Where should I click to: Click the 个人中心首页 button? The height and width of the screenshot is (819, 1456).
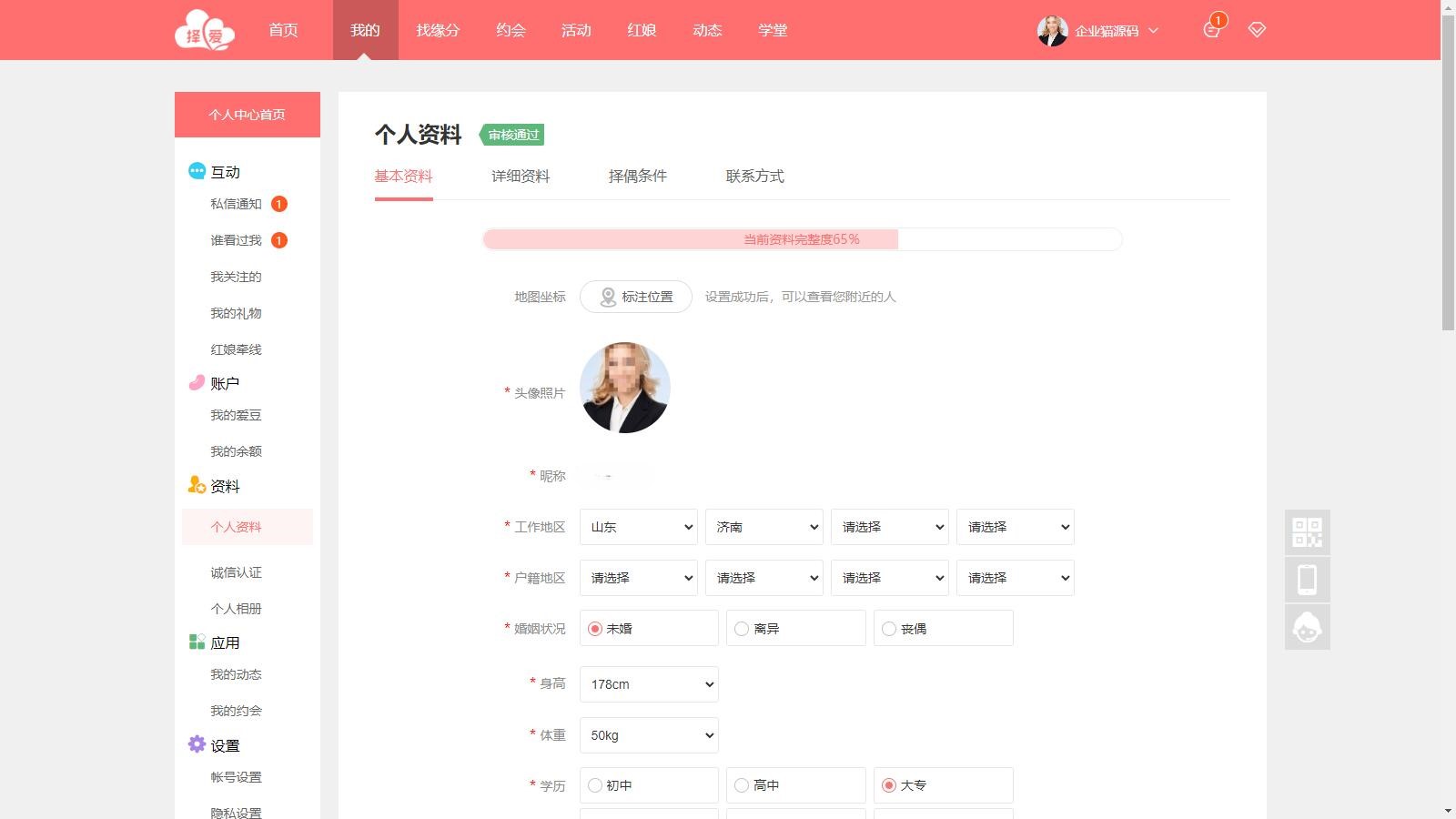tap(247, 115)
